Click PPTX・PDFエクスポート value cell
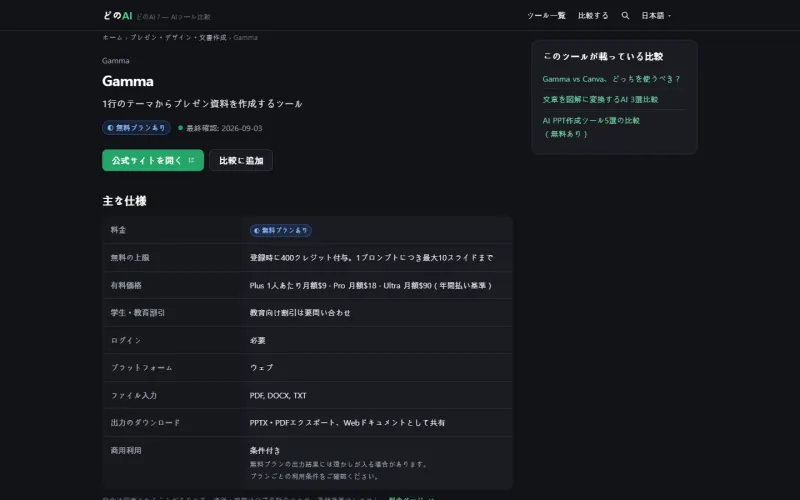Image resolution: width=800 pixels, height=500 pixels. pyautogui.click(x=347, y=423)
